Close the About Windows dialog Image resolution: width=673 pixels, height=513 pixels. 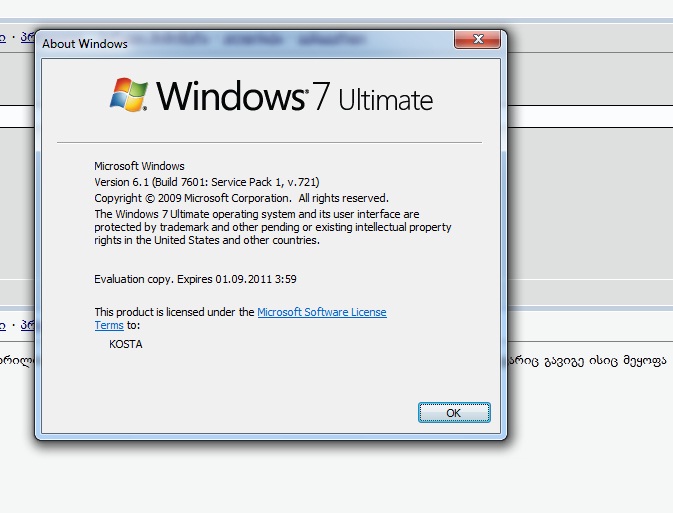point(477,39)
